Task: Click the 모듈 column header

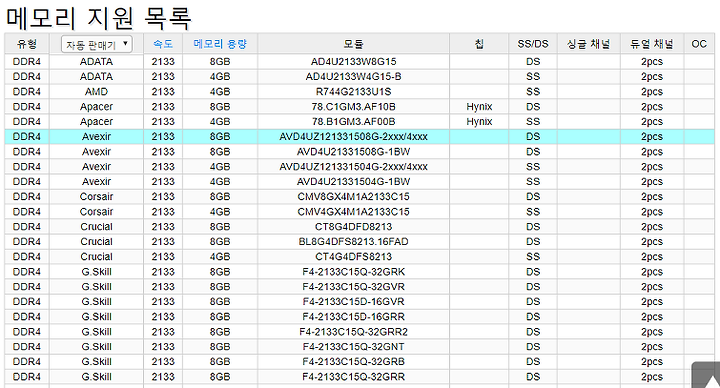Action: pyautogui.click(x=353, y=44)
